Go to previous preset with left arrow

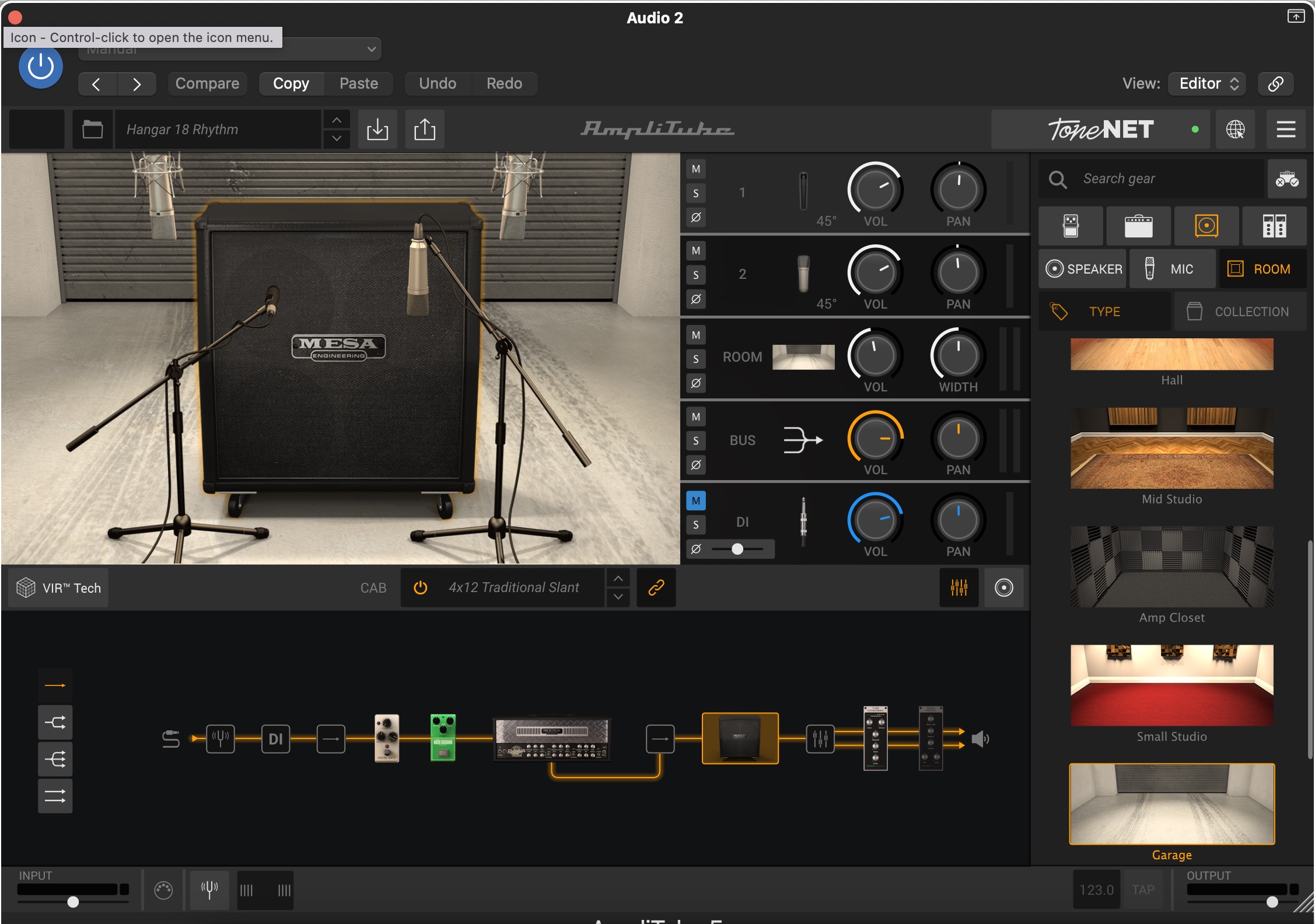coord(97,84)
